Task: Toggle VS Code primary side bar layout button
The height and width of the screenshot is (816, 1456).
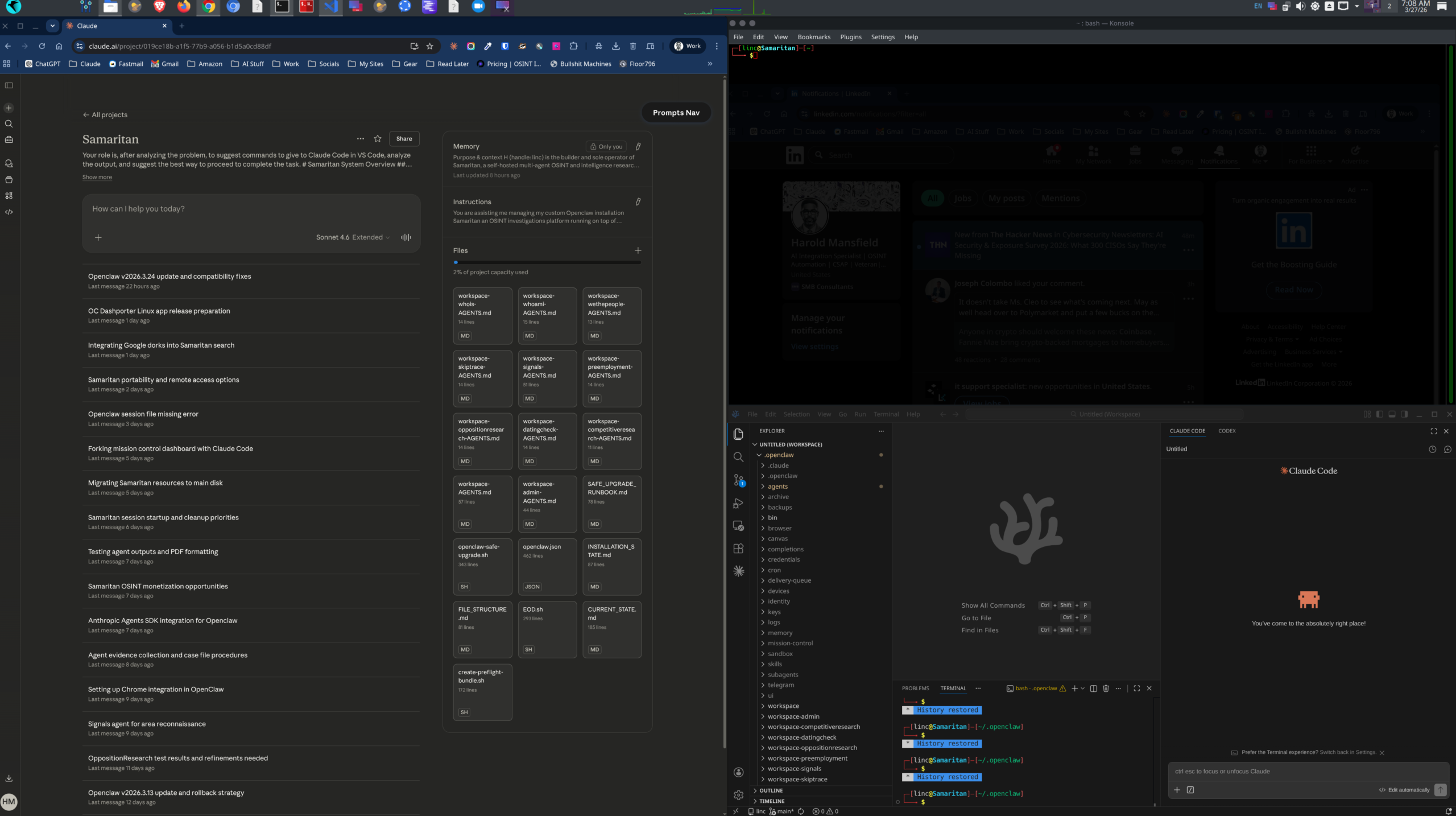Action: click(x=1379, y=414)
